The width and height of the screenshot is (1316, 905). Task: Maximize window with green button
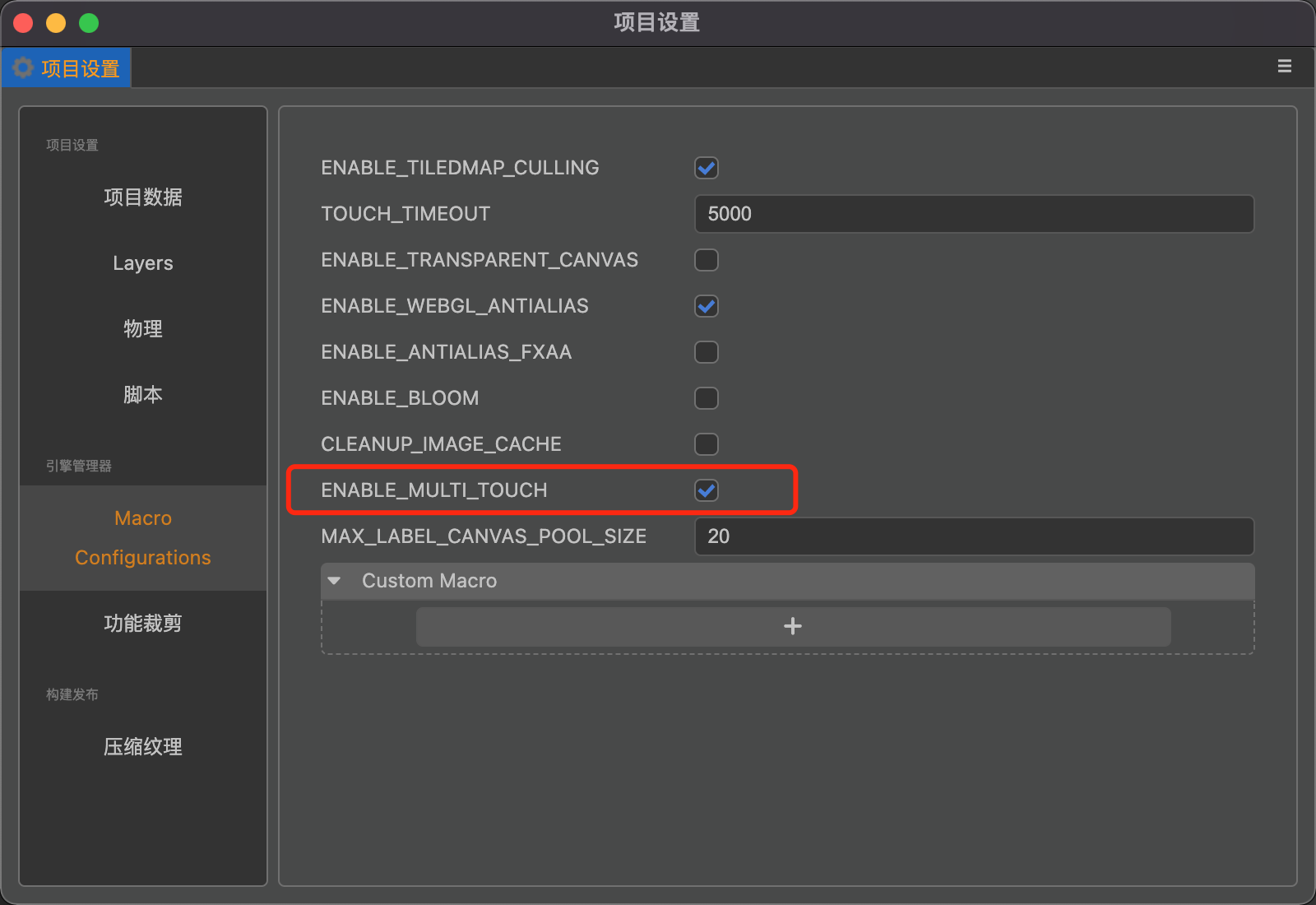tap(89, 23)
